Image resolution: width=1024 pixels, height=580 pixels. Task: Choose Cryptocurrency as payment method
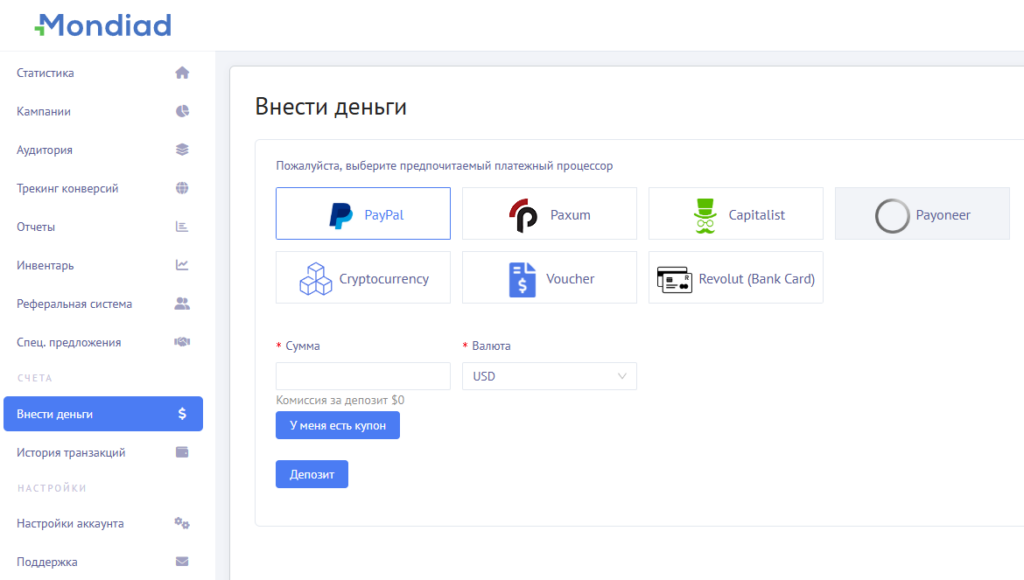[x=362, y=278]
